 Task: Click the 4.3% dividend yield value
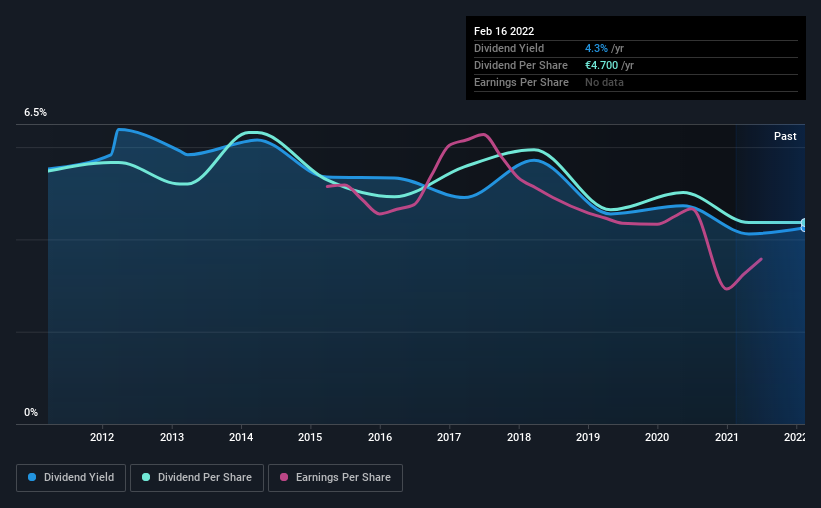(x=596, y=48)
